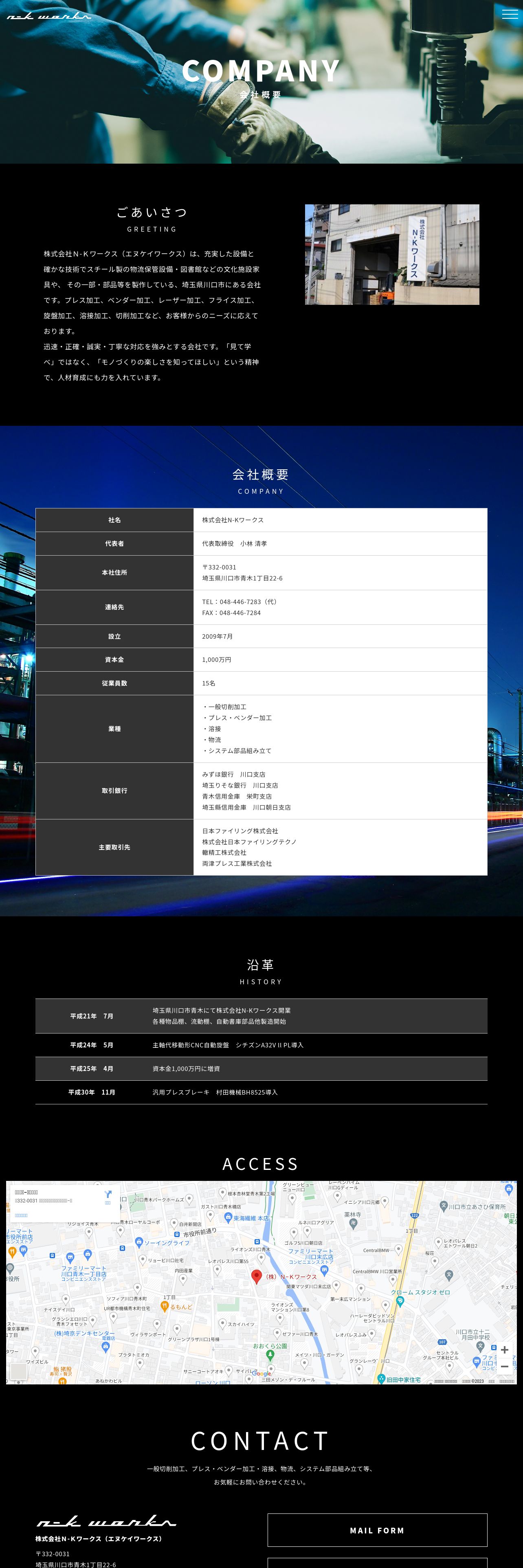Click the N-K Works building photo
Image resolution: width=523 pixels, height=1568 pixels.
point(391,254)
